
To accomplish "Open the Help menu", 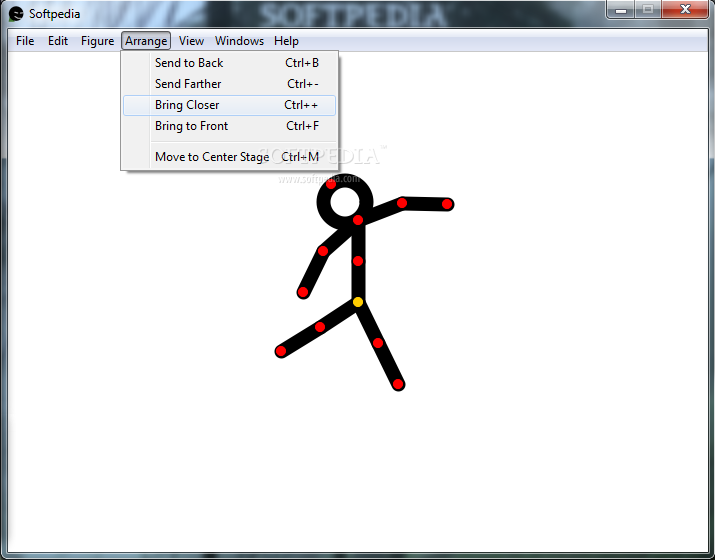I will (x=286, y=41).
